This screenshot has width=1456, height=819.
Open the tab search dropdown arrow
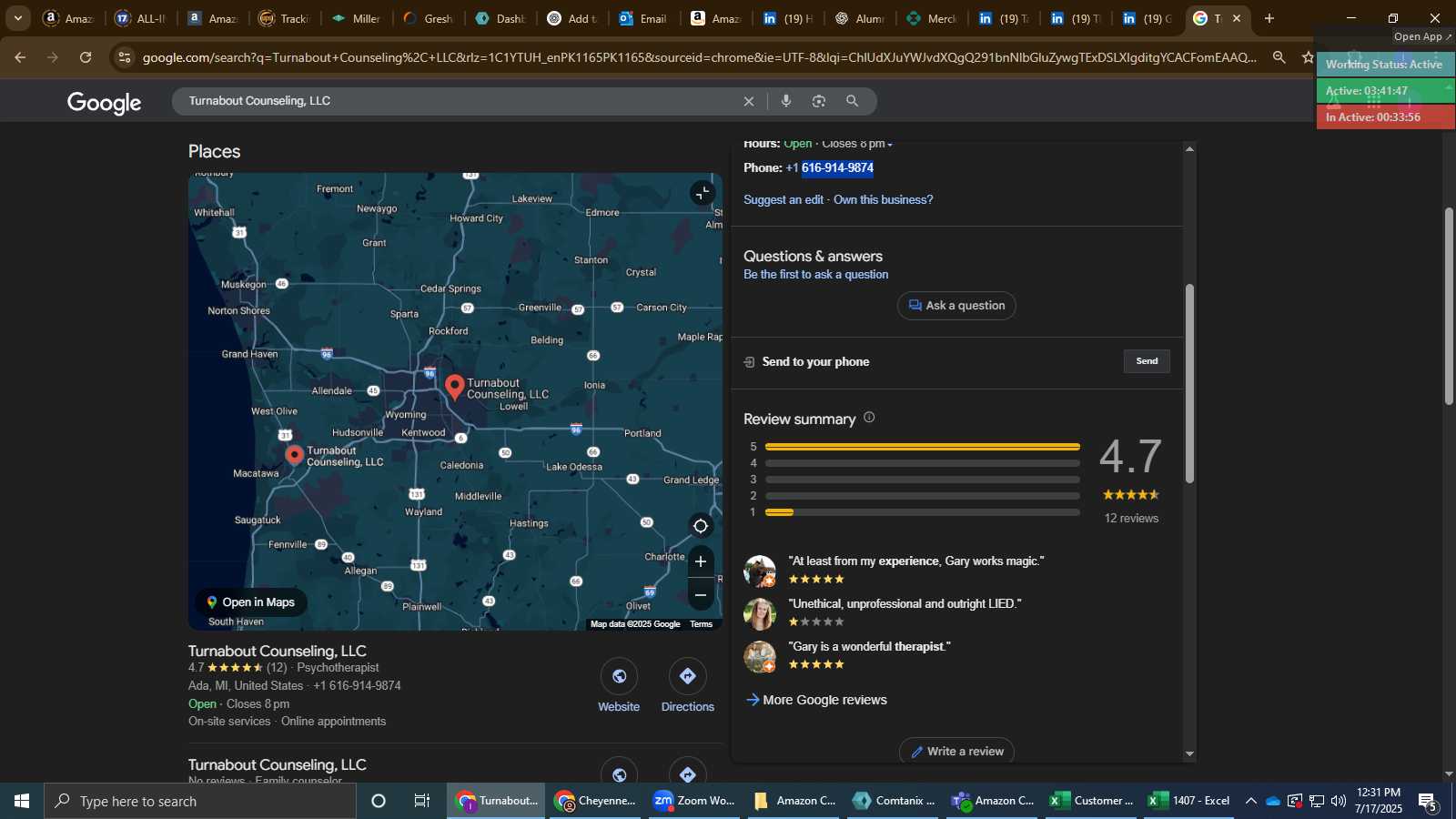pyautogui.click(x=17, y=18)
